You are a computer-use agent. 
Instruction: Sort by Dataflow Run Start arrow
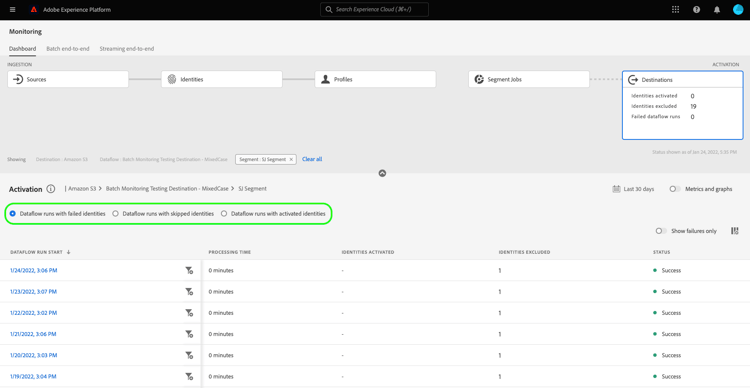tap(68, 252)
